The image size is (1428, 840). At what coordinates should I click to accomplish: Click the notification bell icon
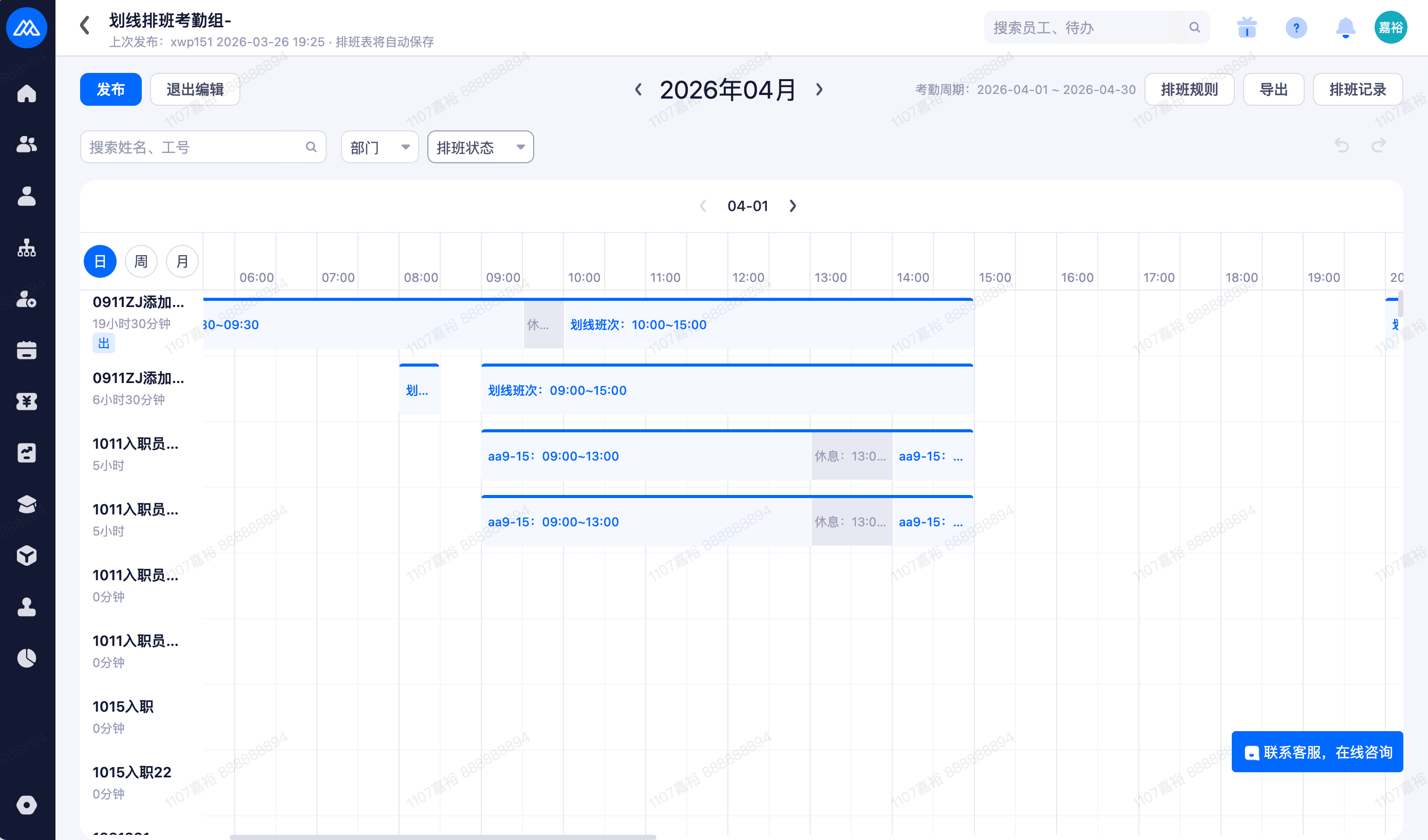(1345, 27)
